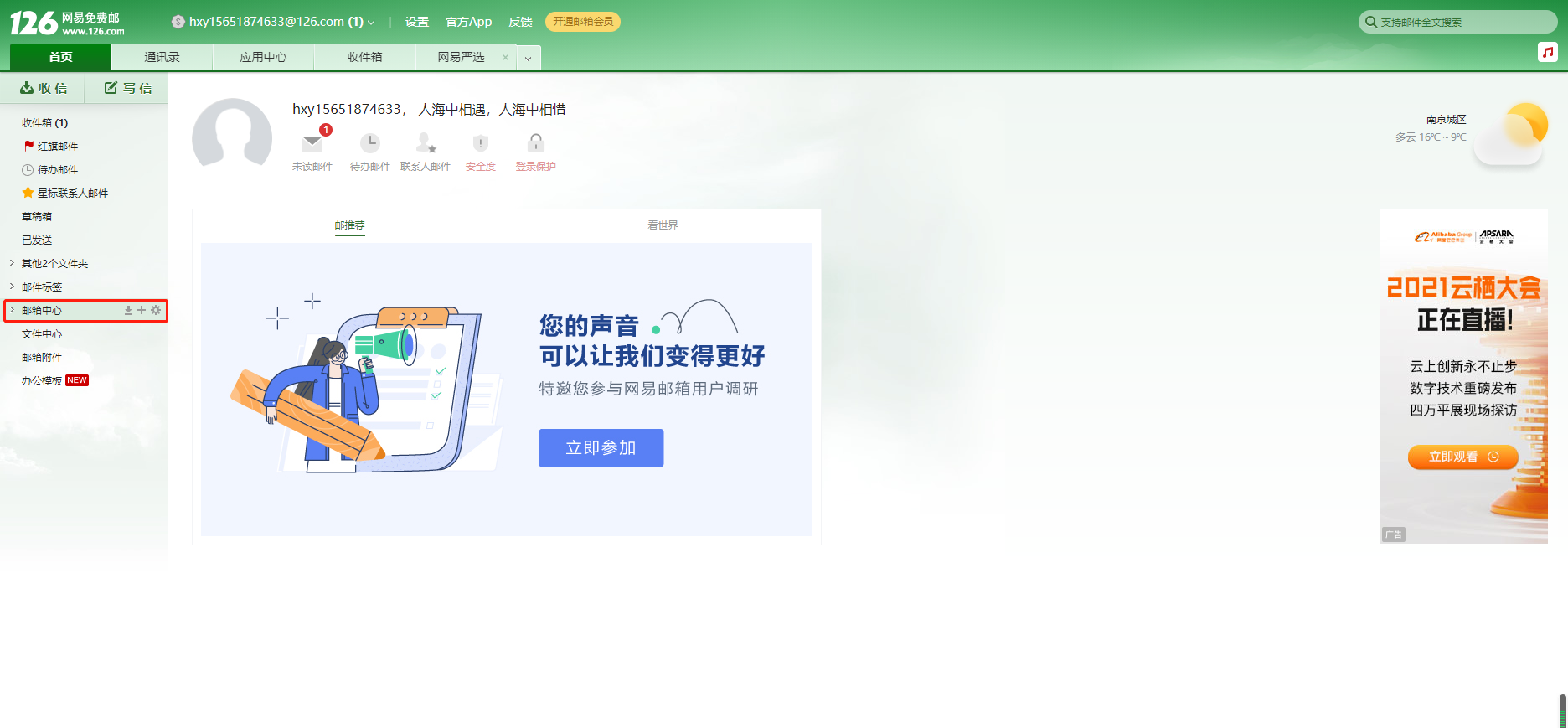Open the contacts mail person icon
1568x728 pixels.
click(x=426, y=143)
